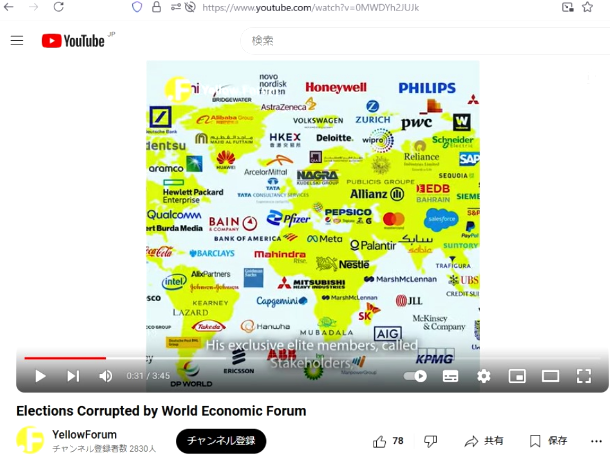The width and height of the screenshot is (610, 458).
Task: Click the video progress bar
Action: [x=300, y=357]
